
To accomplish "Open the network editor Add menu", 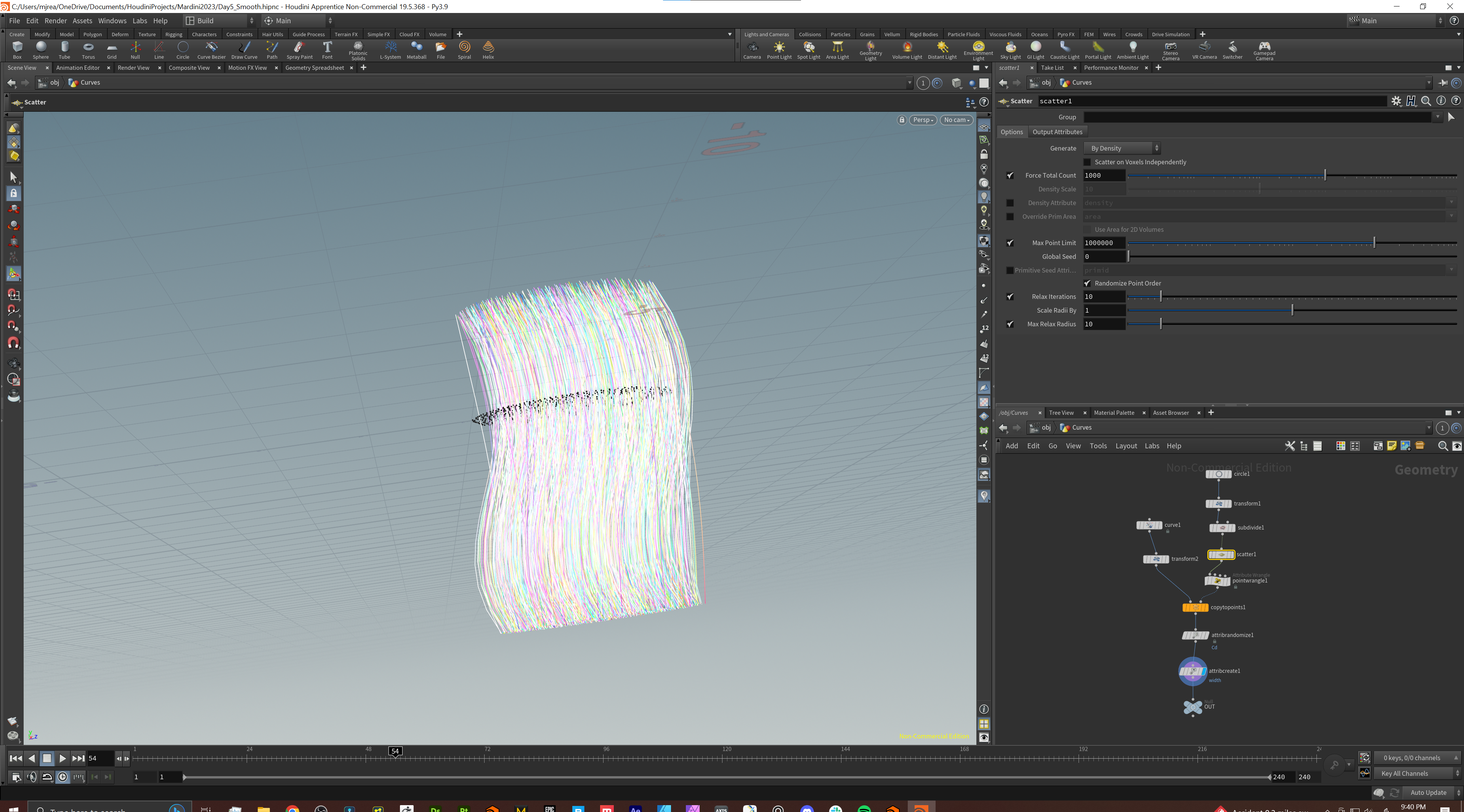I will (1011, 446).
